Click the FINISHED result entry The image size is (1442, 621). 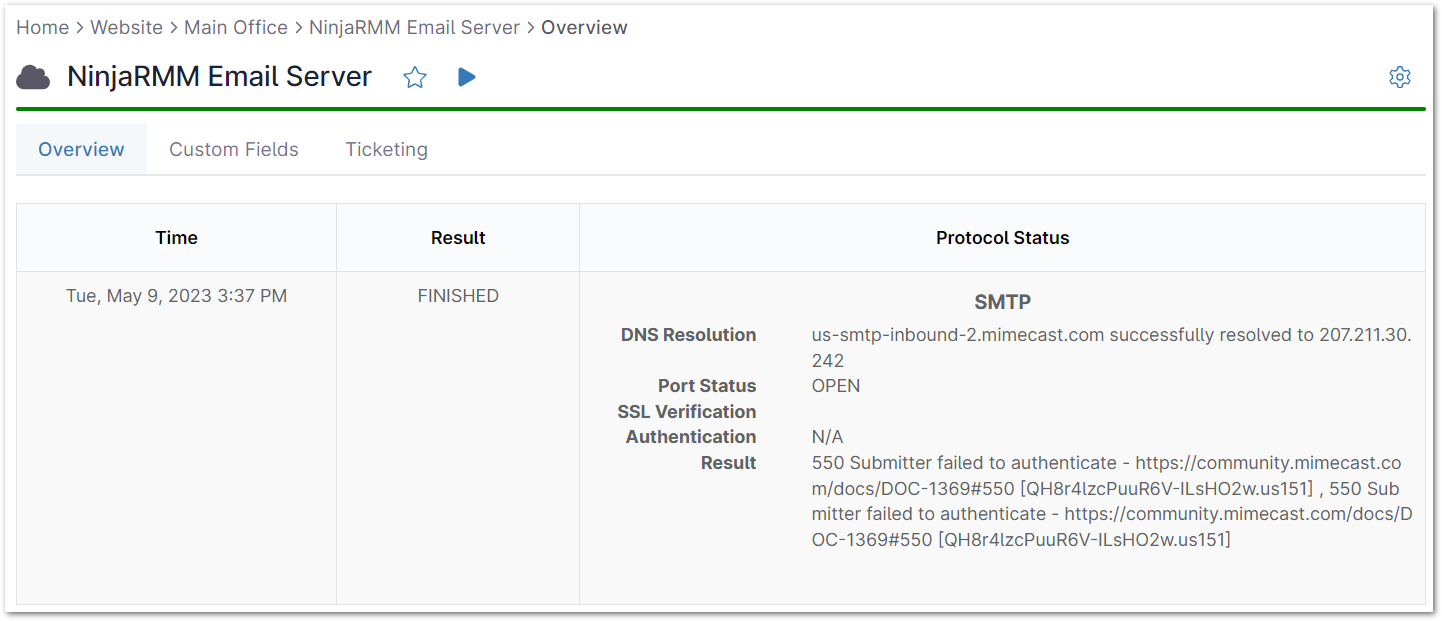click(x=458, y=295)
